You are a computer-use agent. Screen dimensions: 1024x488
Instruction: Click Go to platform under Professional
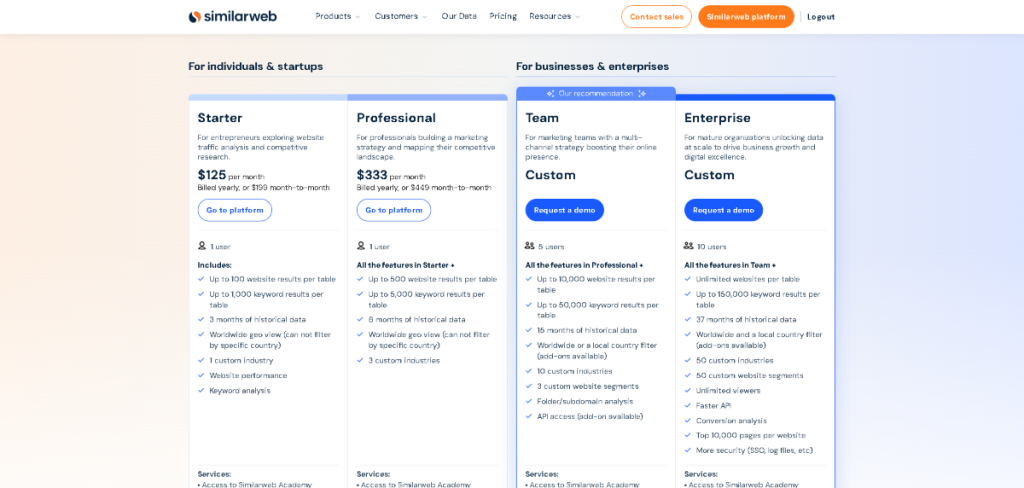(394, 210)
